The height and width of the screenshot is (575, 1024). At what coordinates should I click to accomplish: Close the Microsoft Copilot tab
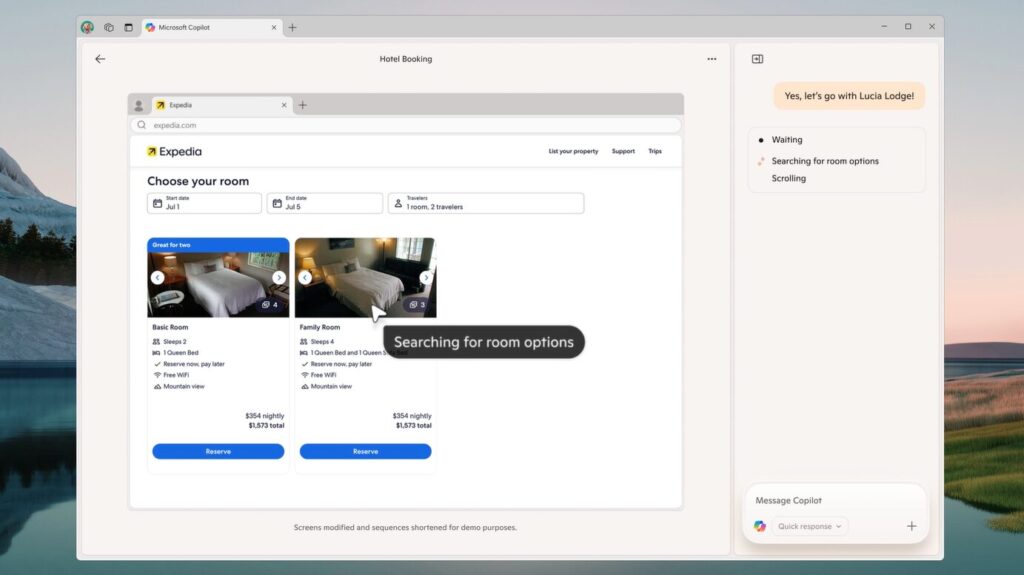click(x=274, y=27)
